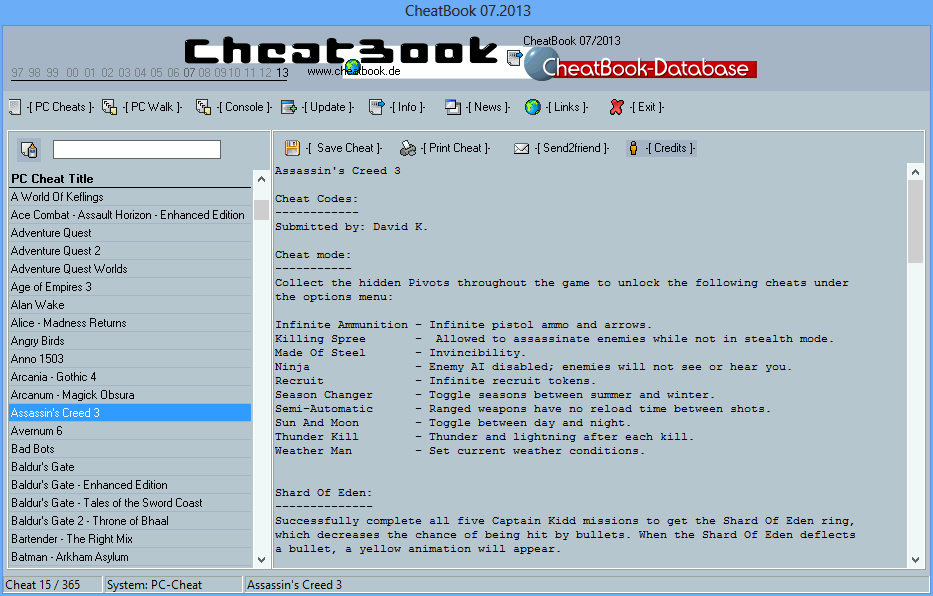This screenshot has width=933, height=596.
Task: Select Bartender - The Right Mix
Action: pyautogui.click(x=130, y=539)
